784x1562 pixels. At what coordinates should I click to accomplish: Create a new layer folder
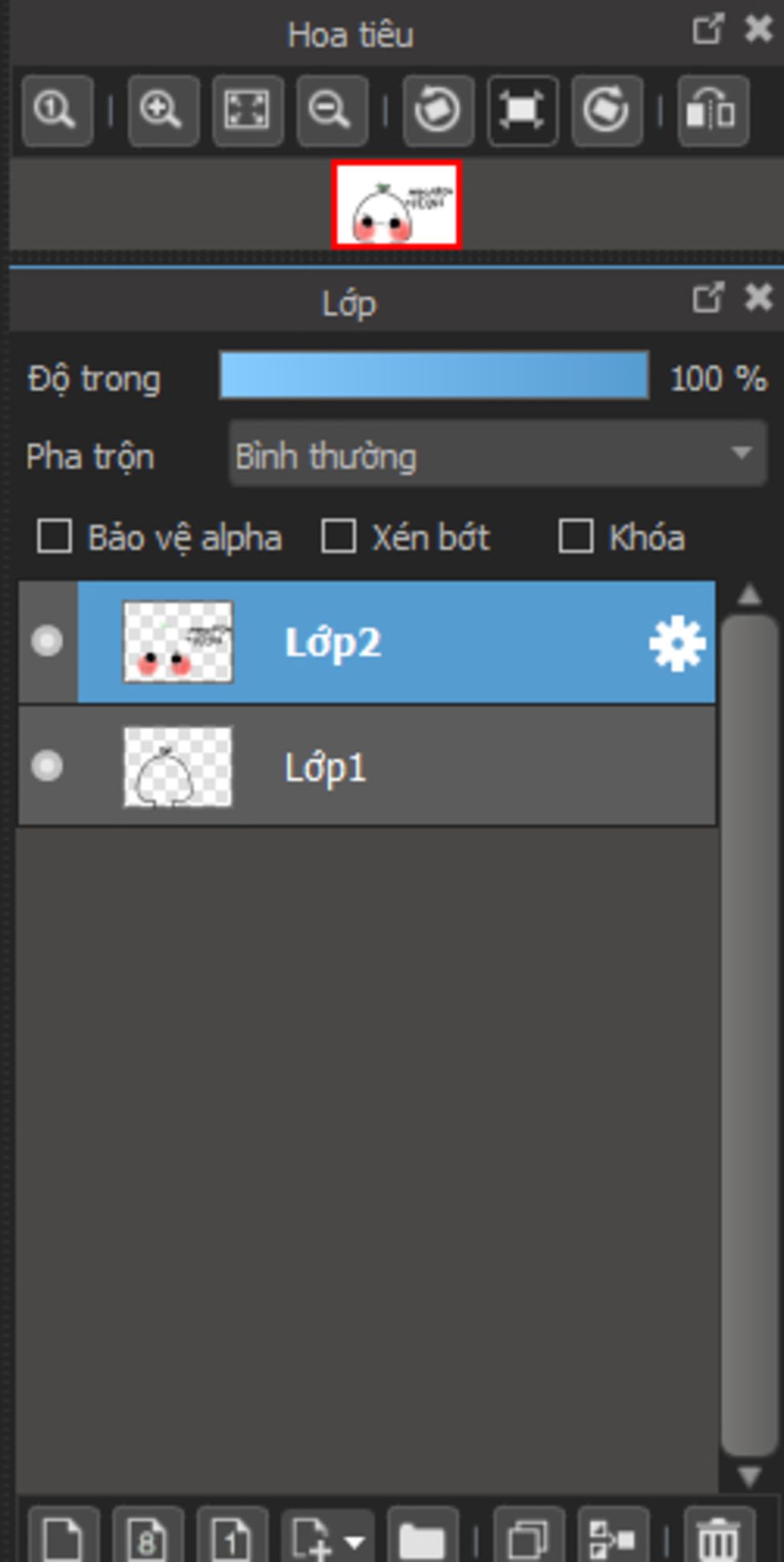coord(423,1535)
